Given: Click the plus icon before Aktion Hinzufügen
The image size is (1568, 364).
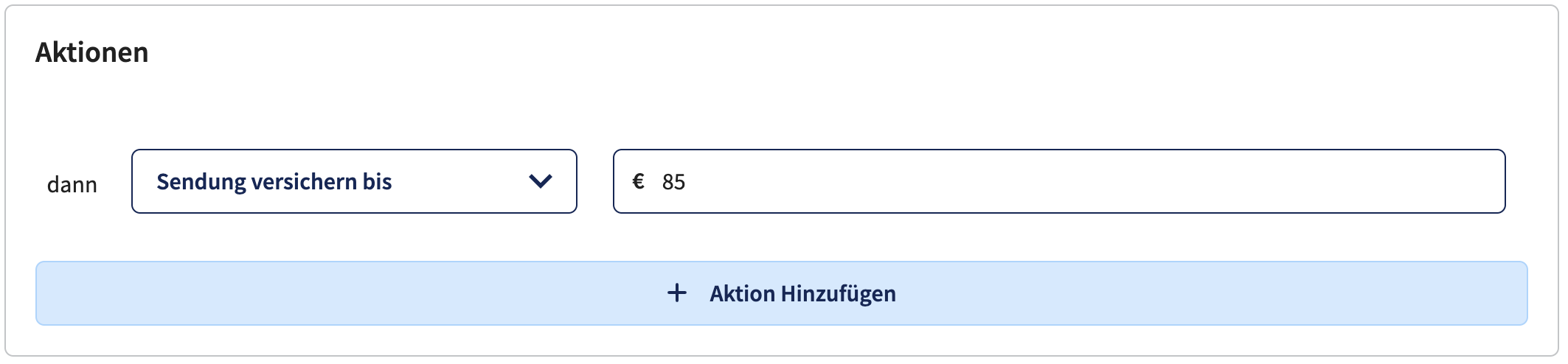Looking at the screenshot, I should [676, 293].
